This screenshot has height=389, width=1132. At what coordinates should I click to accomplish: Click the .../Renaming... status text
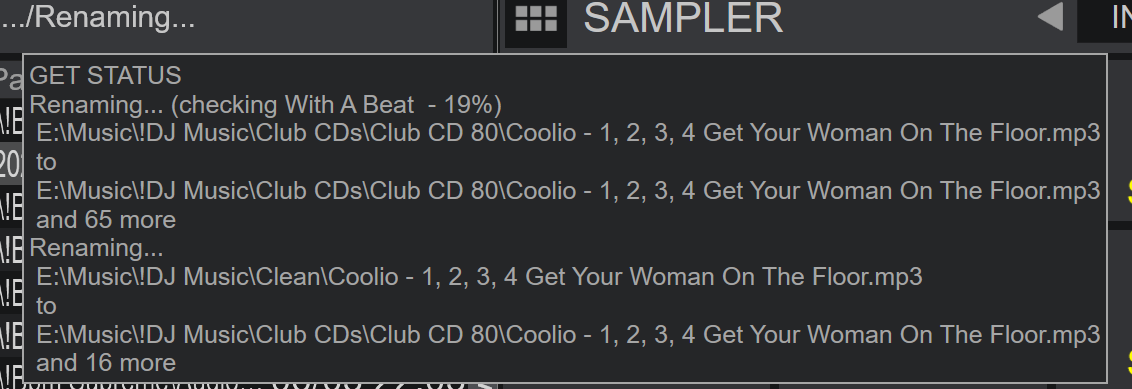pos(98,17)
